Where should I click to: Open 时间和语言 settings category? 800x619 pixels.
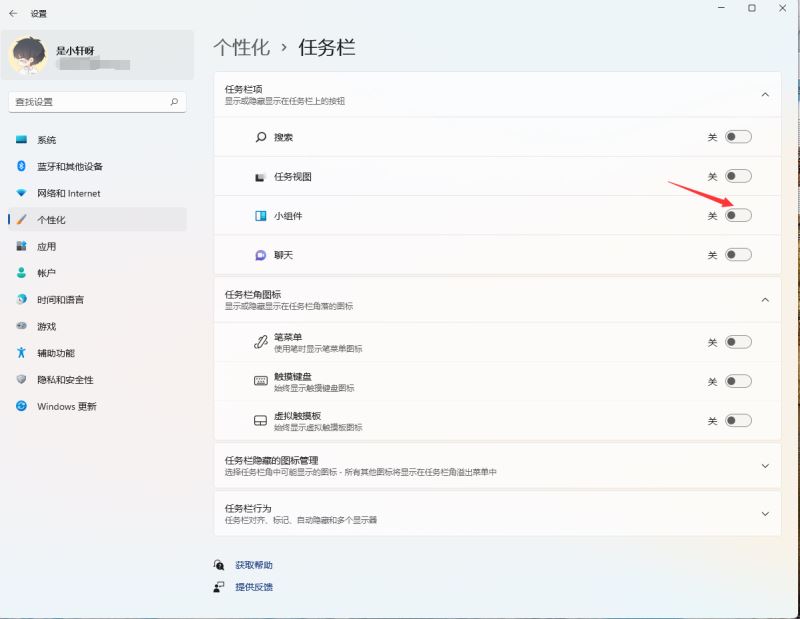[x=97, y=299]
